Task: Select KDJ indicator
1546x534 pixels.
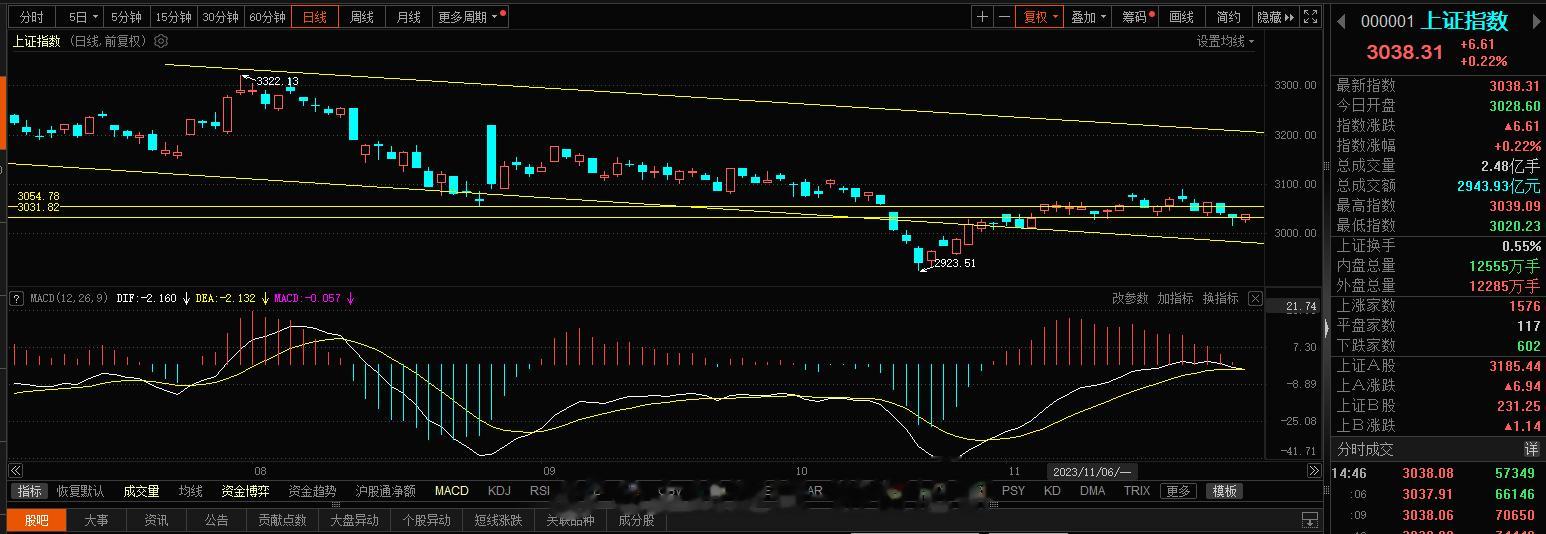Action: point(499,491)
